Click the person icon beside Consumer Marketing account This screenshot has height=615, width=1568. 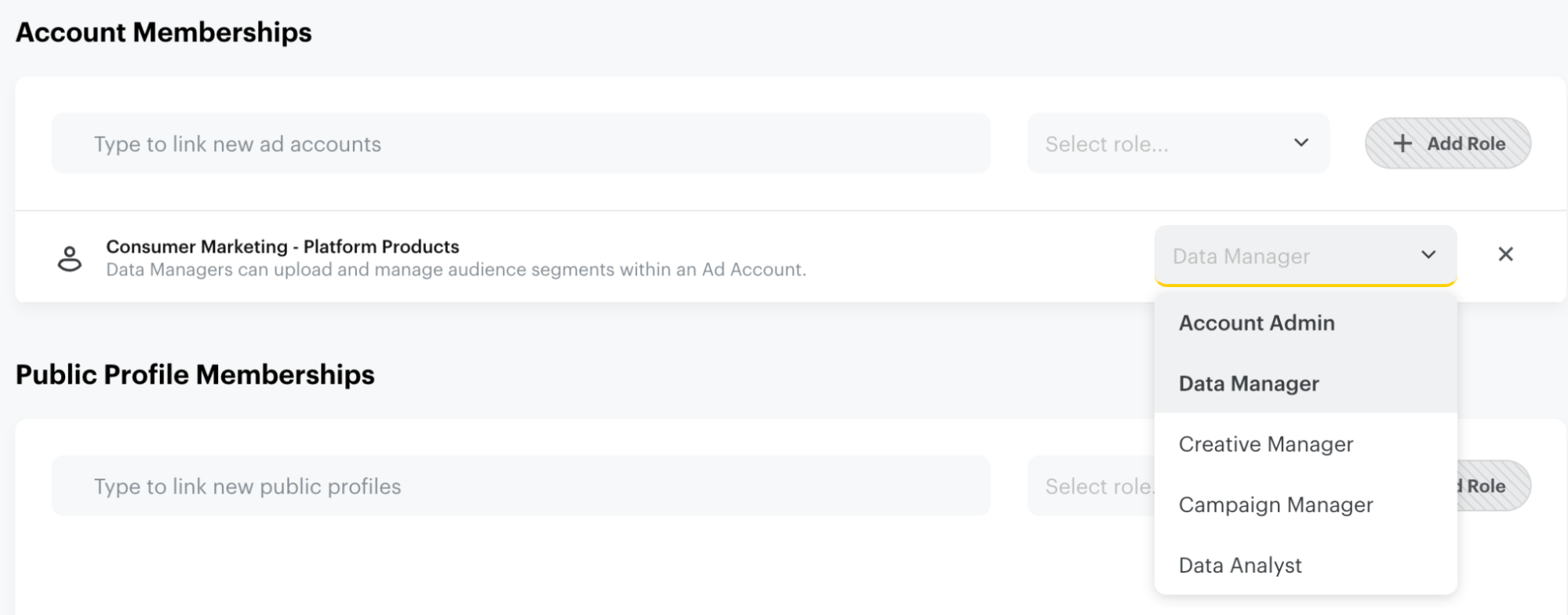(x=70, y=257)
